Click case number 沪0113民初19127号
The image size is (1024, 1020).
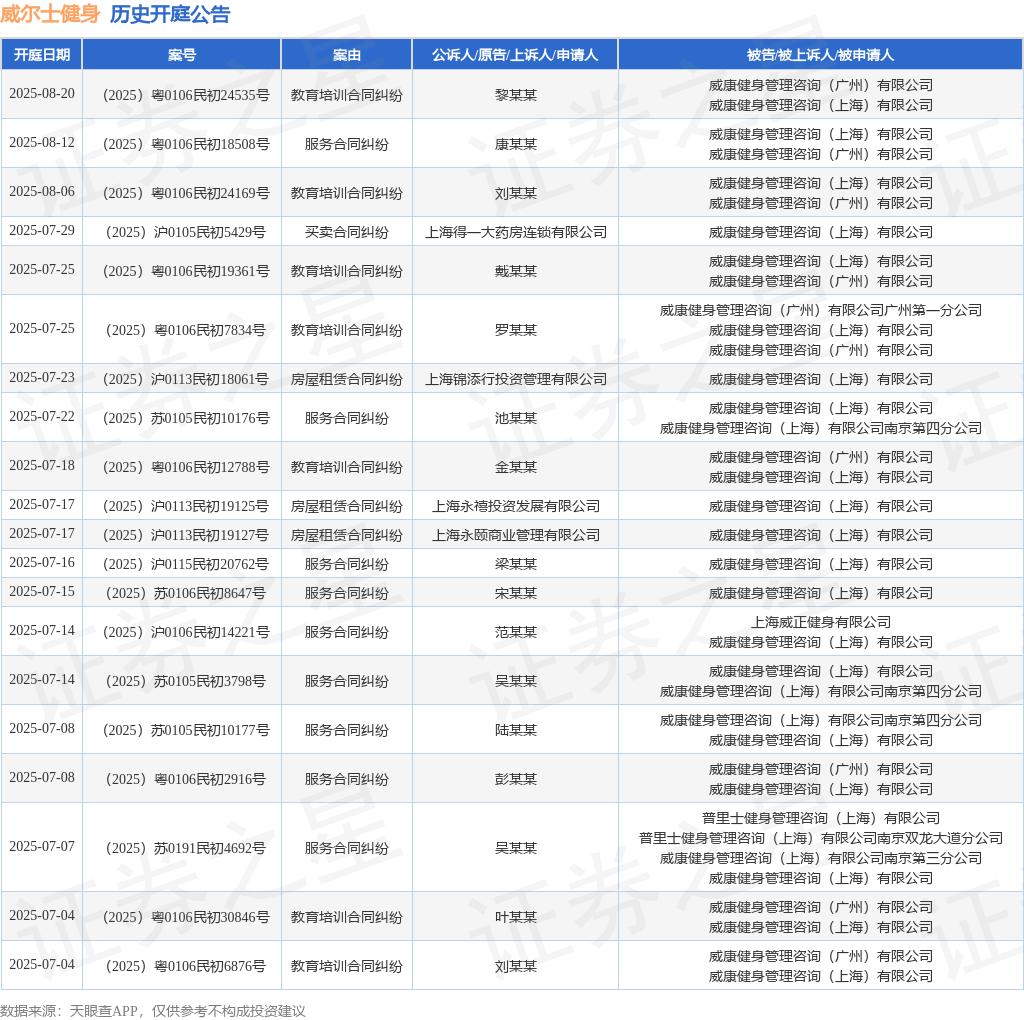186,535
